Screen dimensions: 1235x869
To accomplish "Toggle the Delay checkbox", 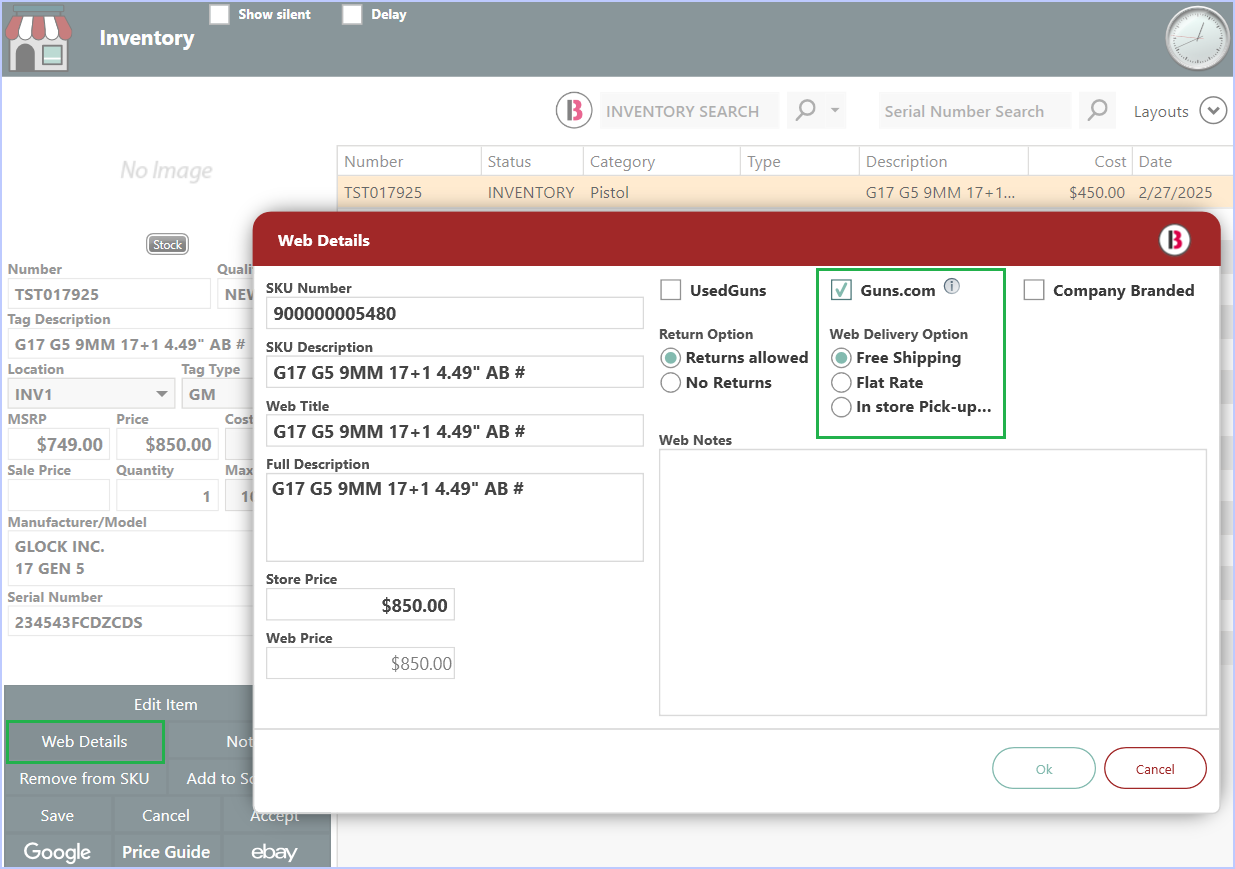I will click(352, 15).
